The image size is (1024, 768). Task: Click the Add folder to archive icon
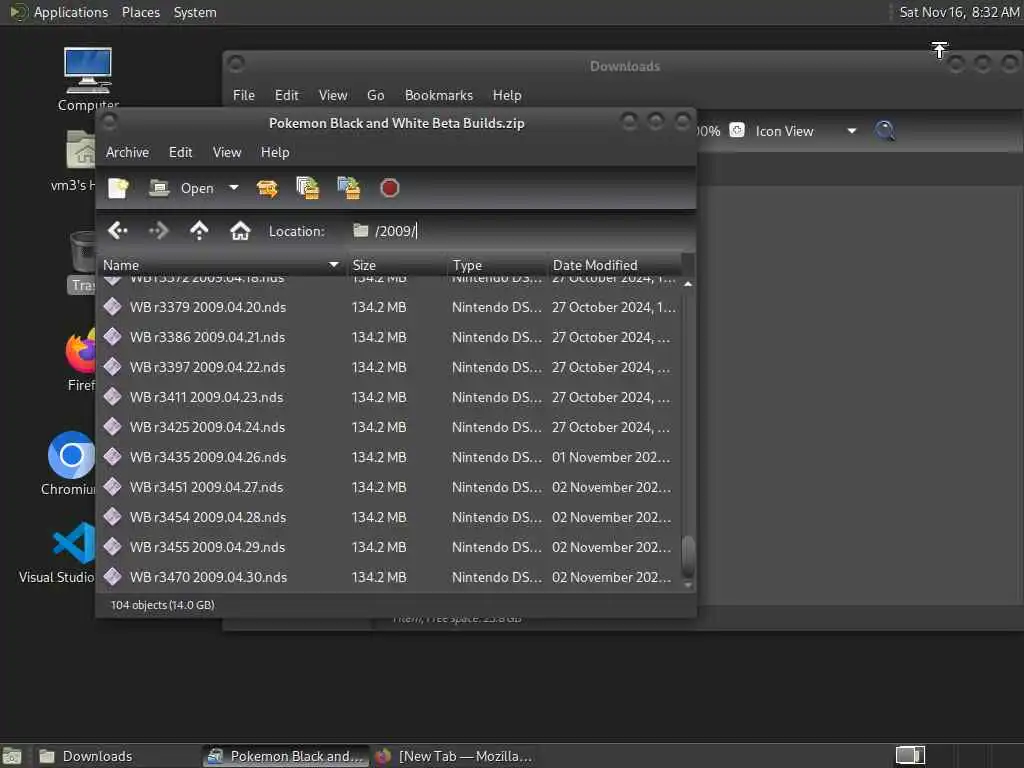point(349,188)
